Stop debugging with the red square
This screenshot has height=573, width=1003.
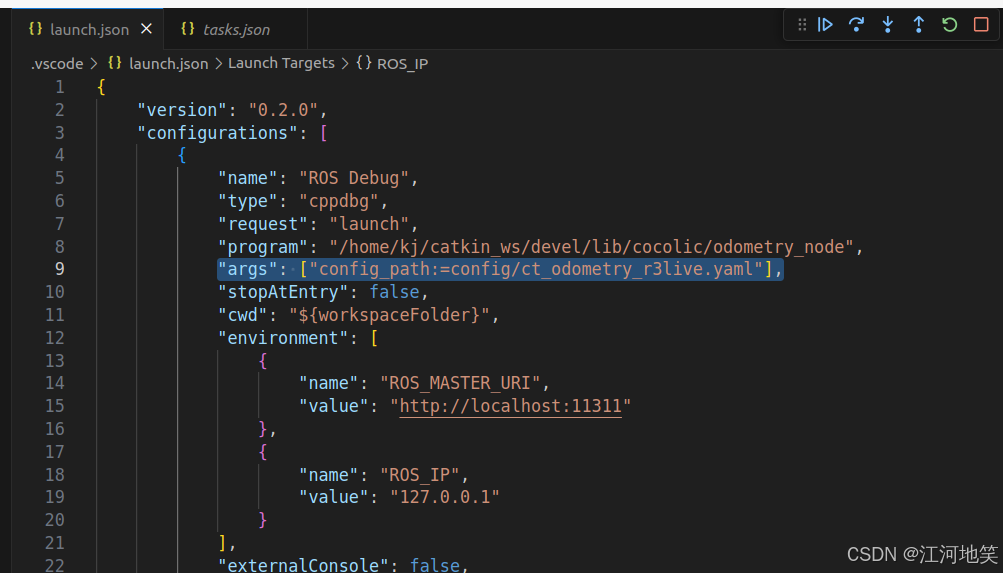coord(981,25)
